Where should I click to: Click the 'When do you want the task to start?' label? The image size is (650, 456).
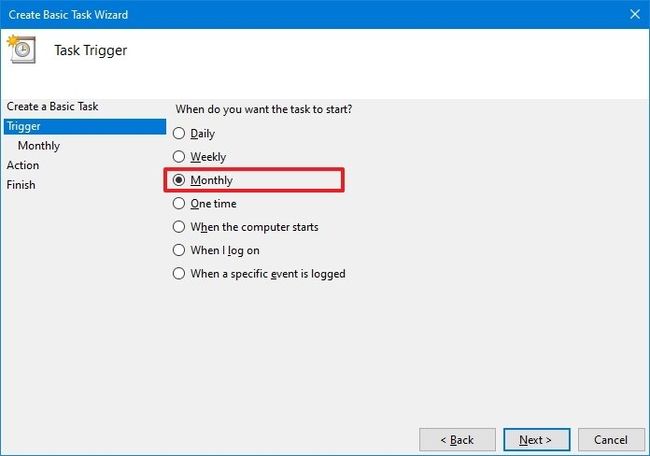pyautogui.click(x=264, y=109)
